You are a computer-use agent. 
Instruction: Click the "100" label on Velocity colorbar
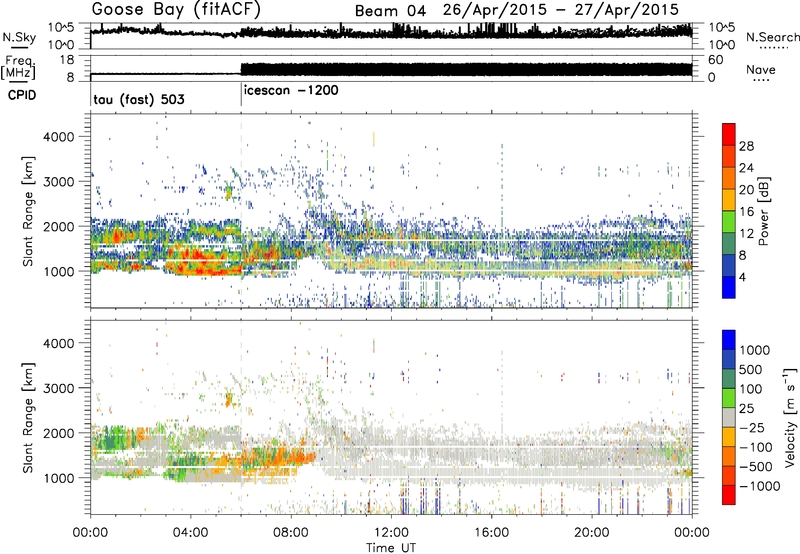pyautogui.click(x=751, y=389)
